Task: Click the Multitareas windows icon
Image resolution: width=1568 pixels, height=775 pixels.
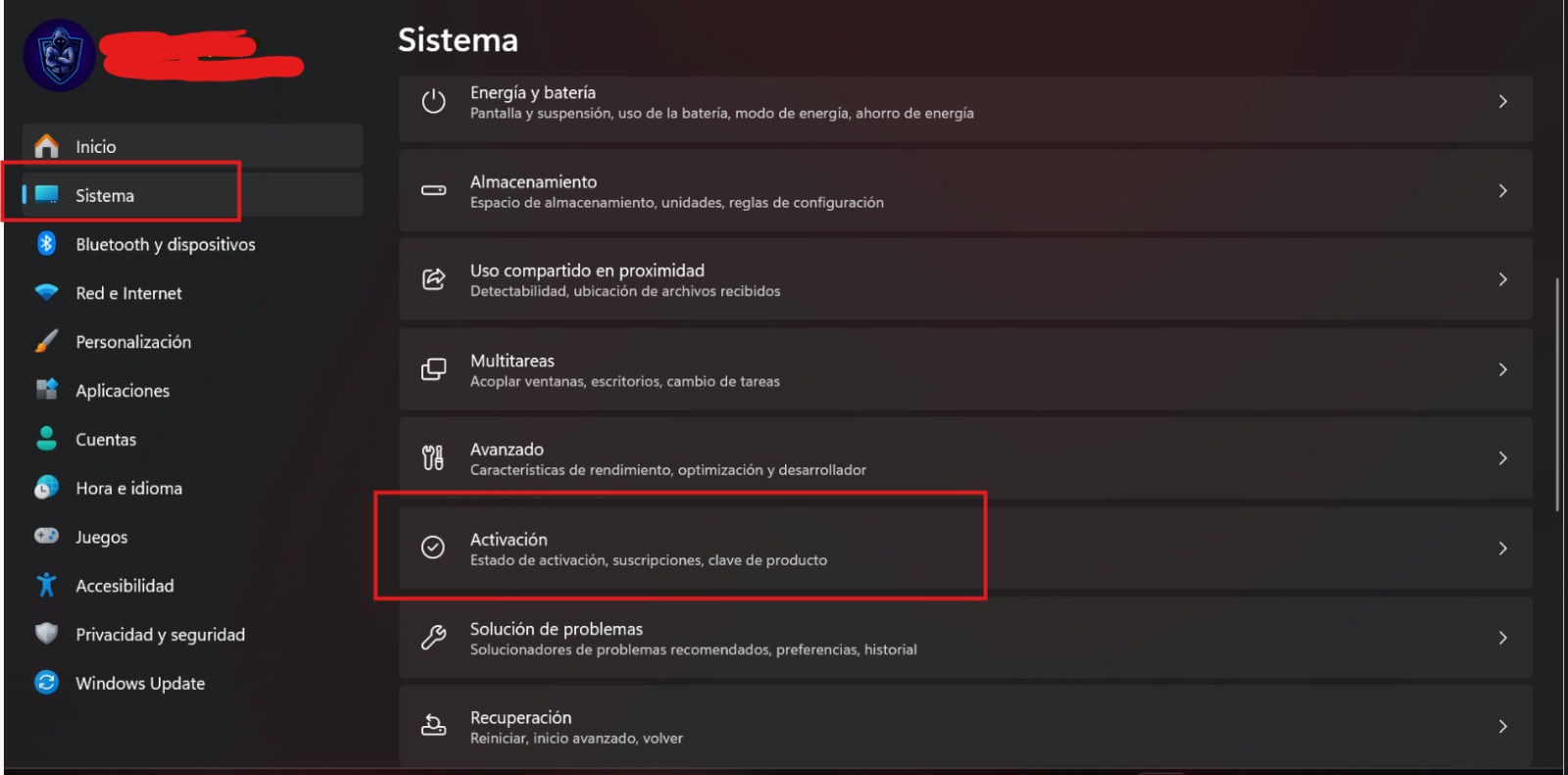Action: (433, 369)
